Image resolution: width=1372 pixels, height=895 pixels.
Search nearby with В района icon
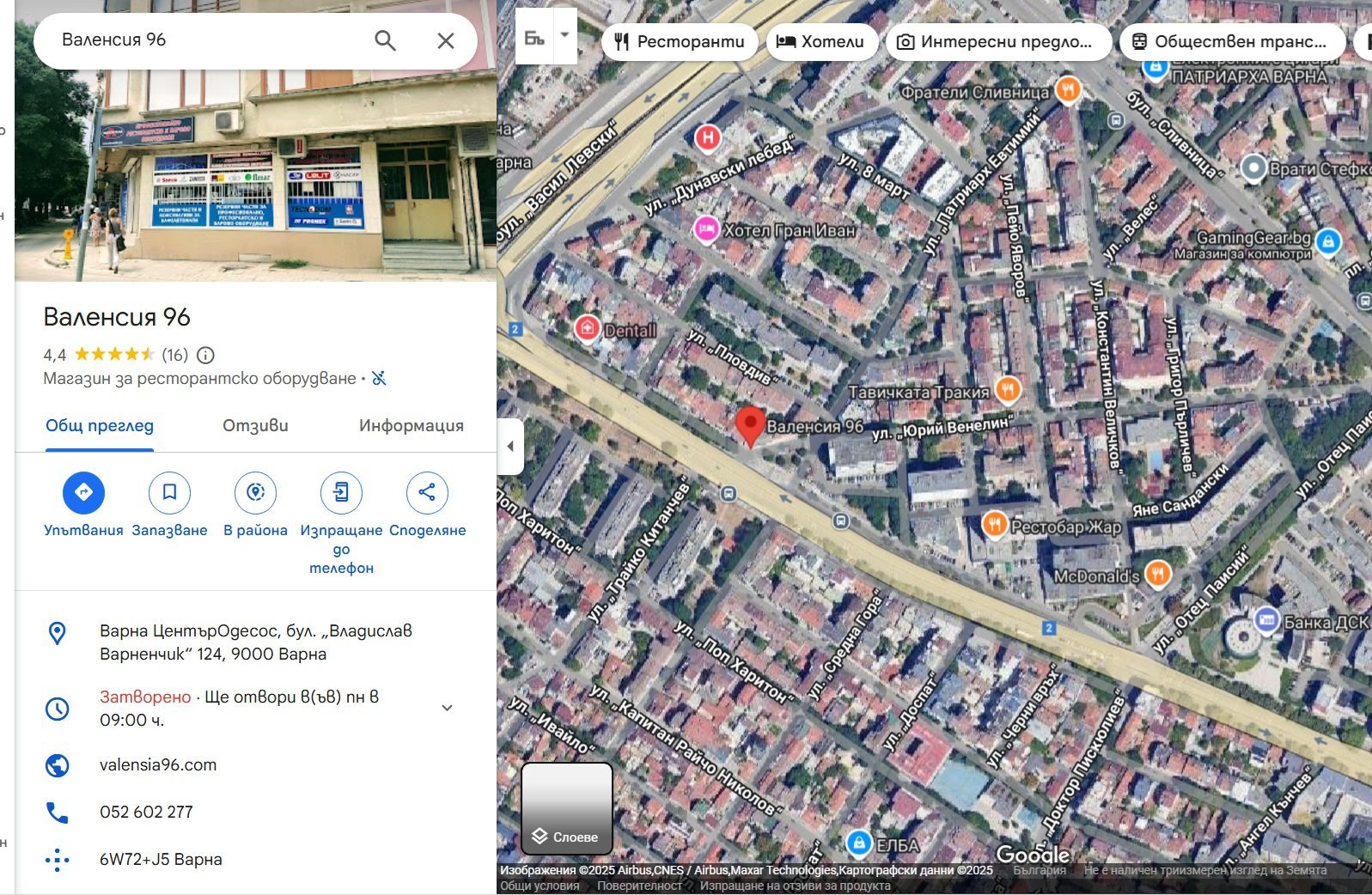tap(255, 492)
